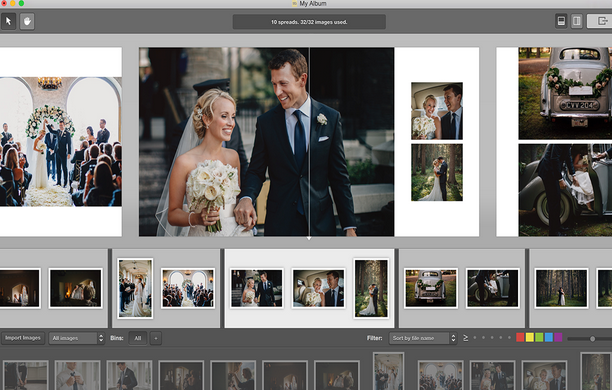
Task: Click the export album icon button
Action: pos(600,21)
